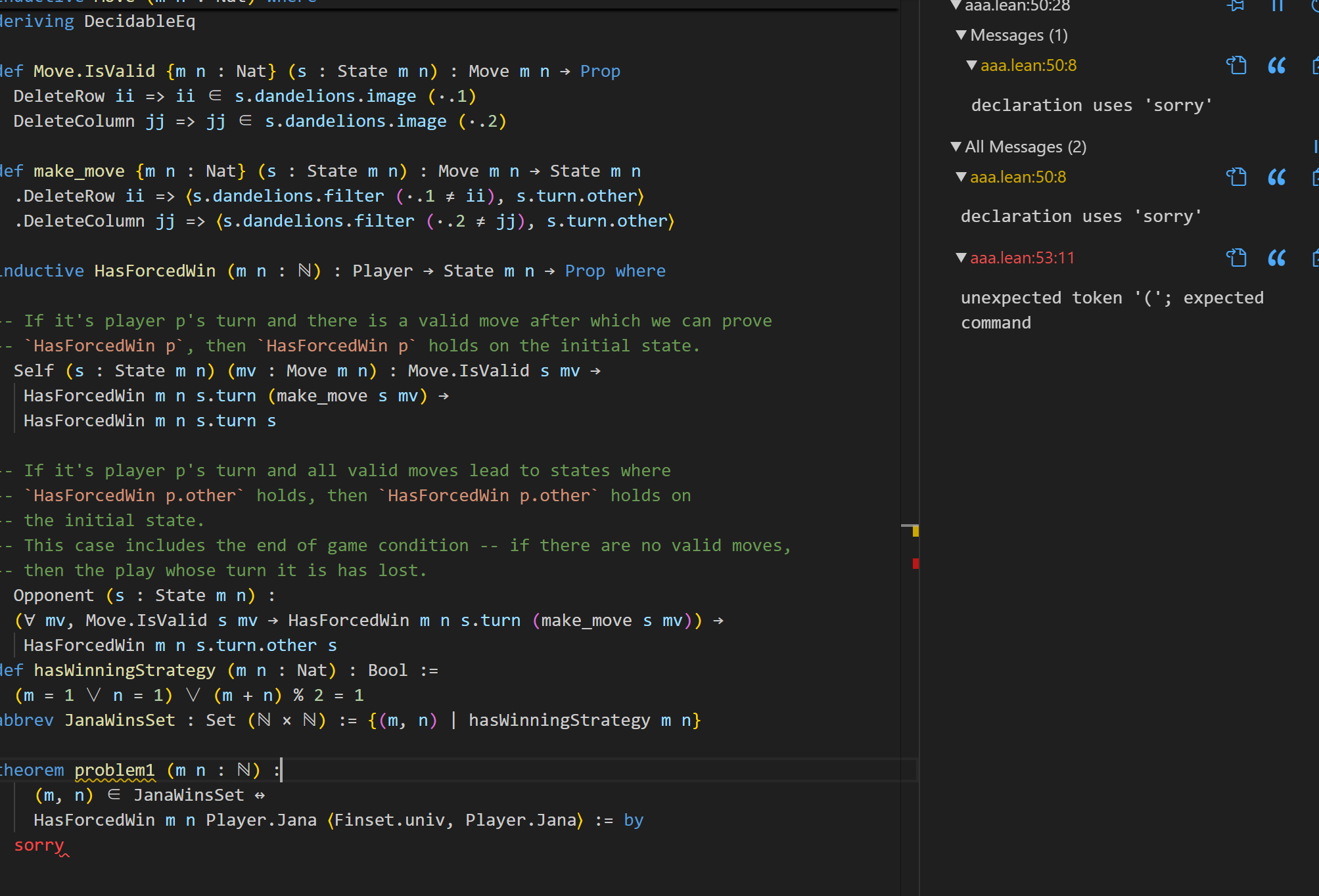Collapse the red aaa.lean:53:11 error message
Viewport: 1319px width, 896px height.
(961, 258)
